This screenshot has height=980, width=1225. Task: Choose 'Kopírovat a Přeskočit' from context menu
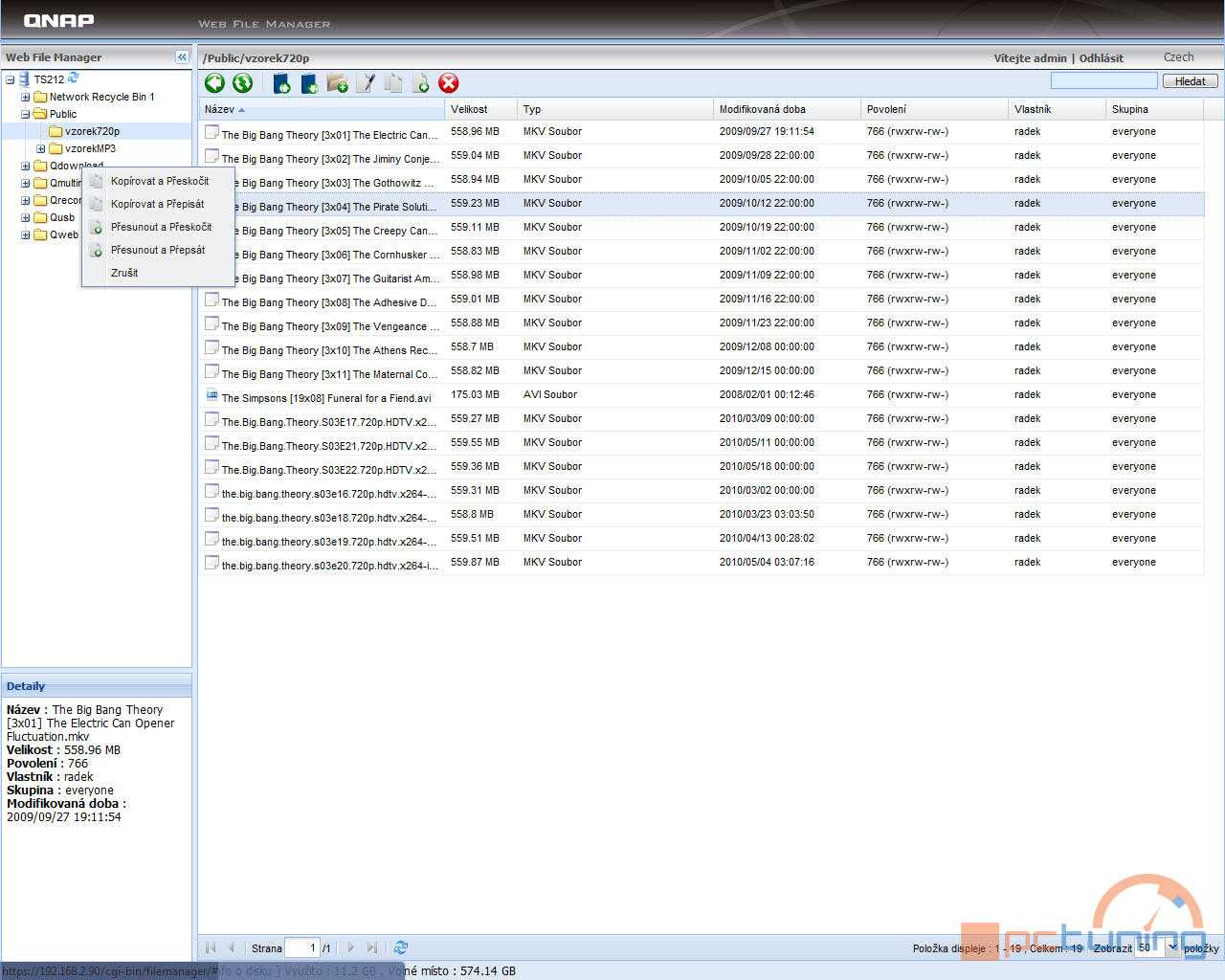coord(159,181)
